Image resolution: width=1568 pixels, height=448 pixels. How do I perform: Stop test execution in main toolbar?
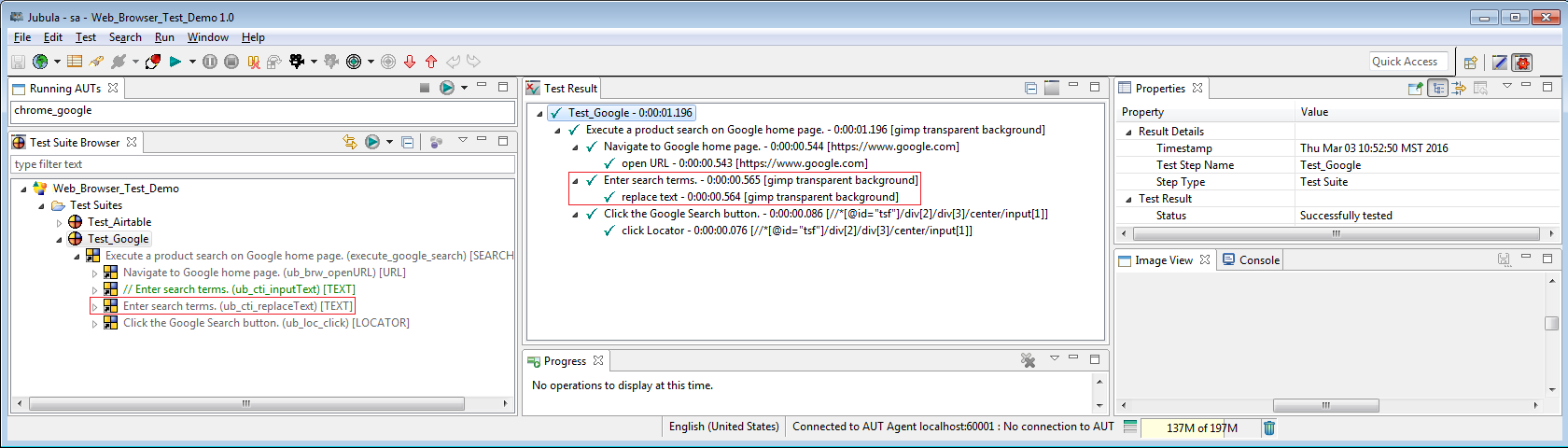click(231, 62)
